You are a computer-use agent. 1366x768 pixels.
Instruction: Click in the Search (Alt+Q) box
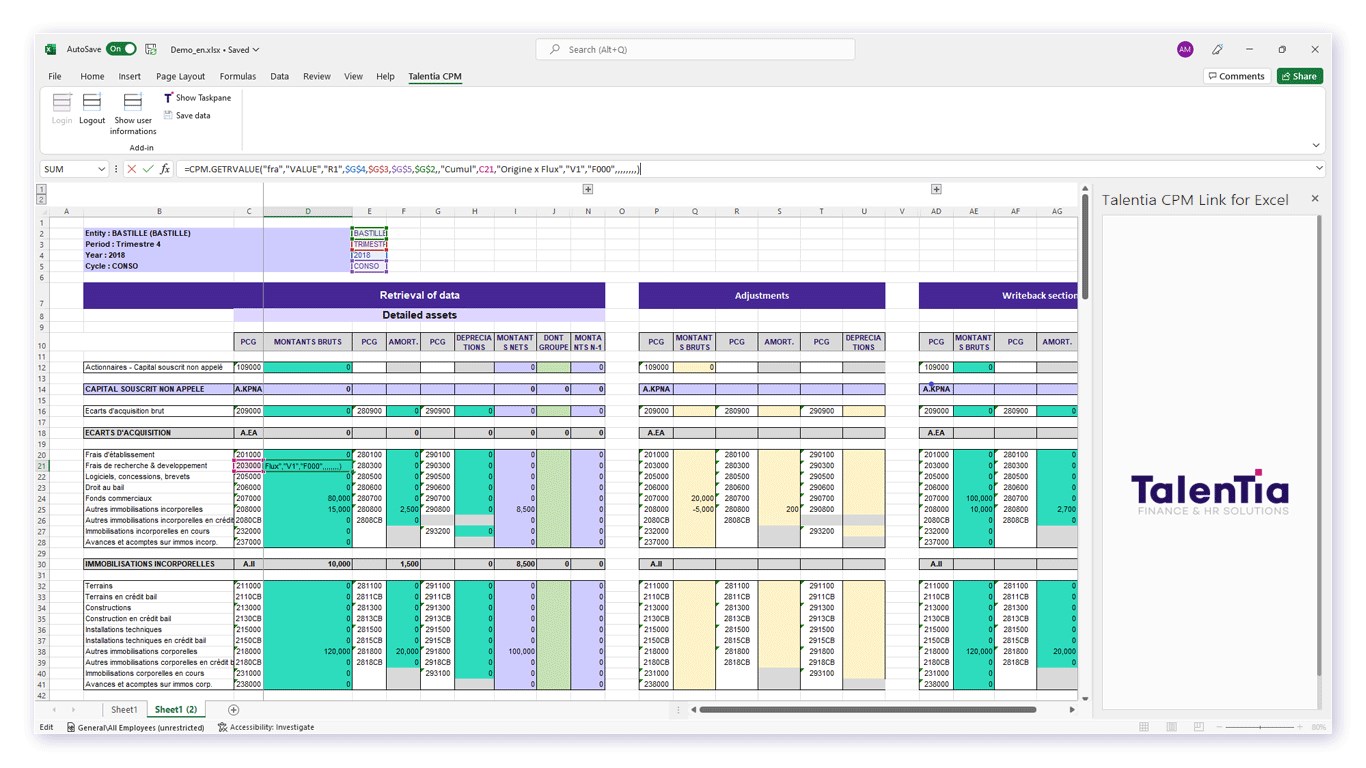tap(695, 49)
